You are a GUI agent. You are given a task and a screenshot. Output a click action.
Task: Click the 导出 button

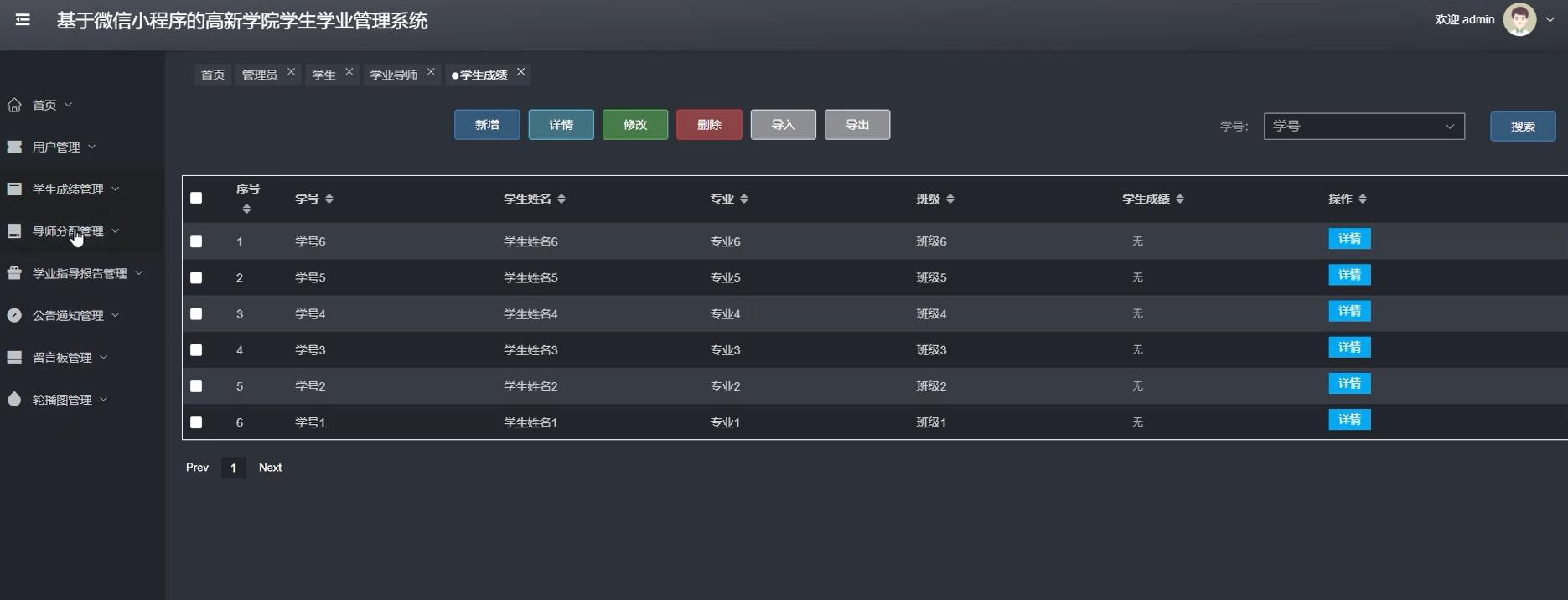(857, 125)
